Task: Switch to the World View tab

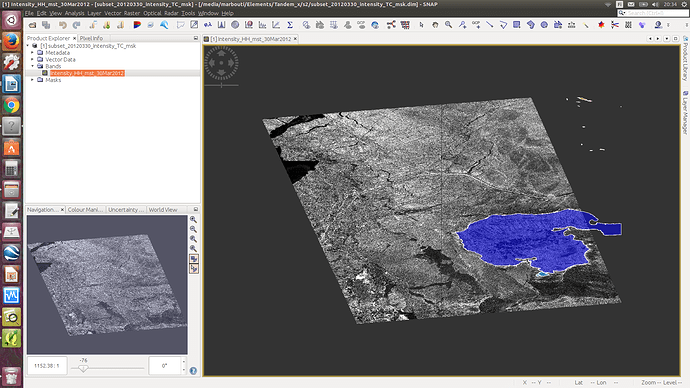Action: 163,210
